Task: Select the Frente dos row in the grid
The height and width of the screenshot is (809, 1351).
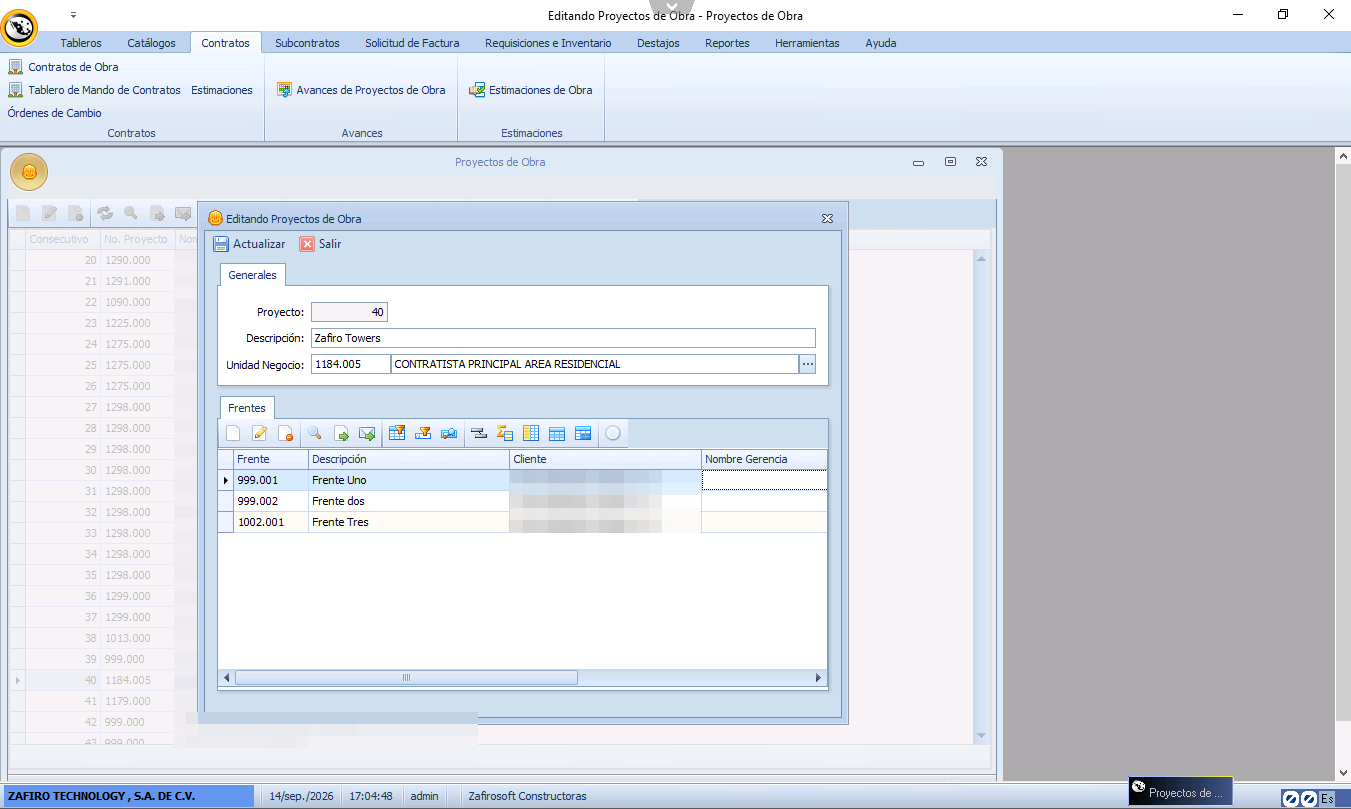Action: point(522,501)
